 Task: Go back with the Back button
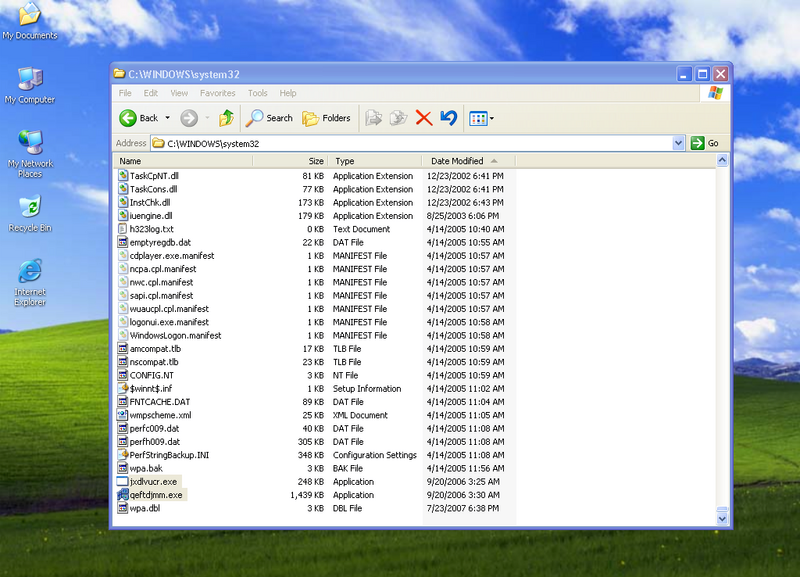138,118
